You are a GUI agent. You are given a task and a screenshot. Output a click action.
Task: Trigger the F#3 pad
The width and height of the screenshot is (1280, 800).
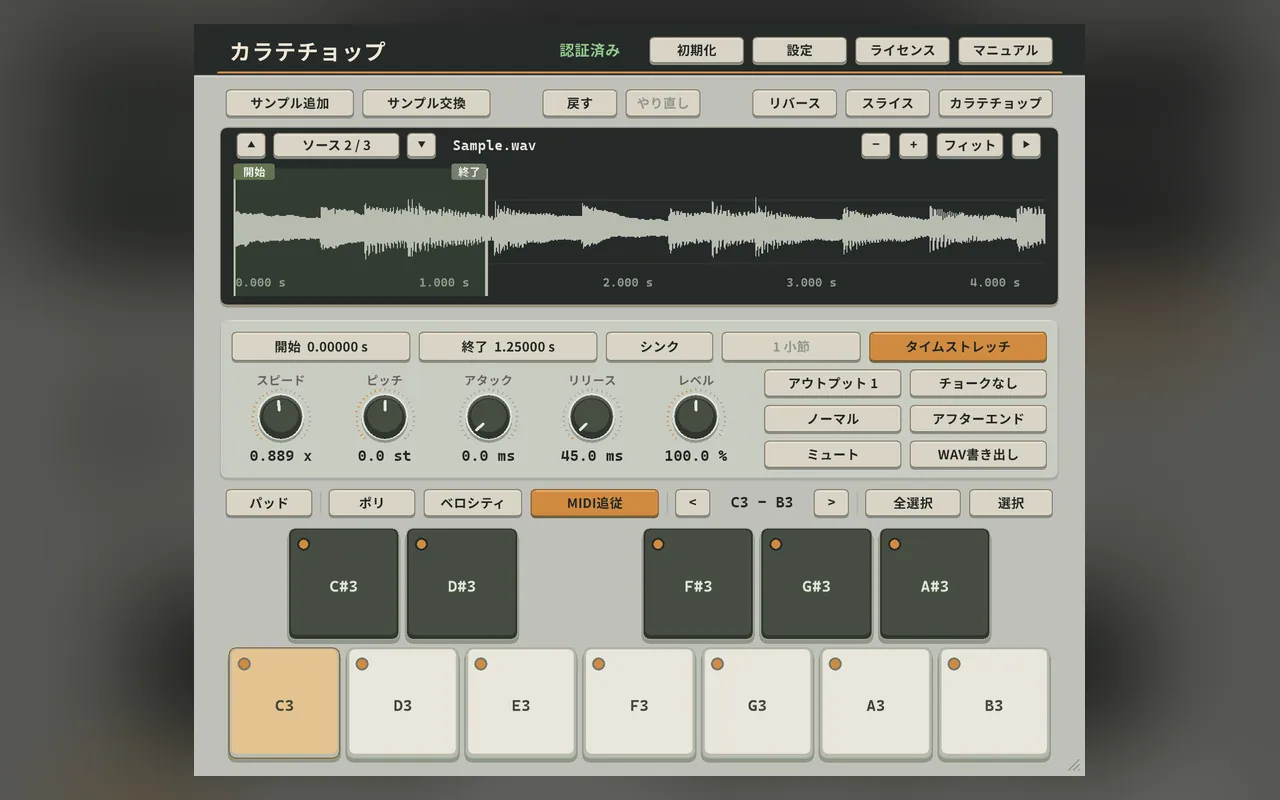[x=698, y=585]
